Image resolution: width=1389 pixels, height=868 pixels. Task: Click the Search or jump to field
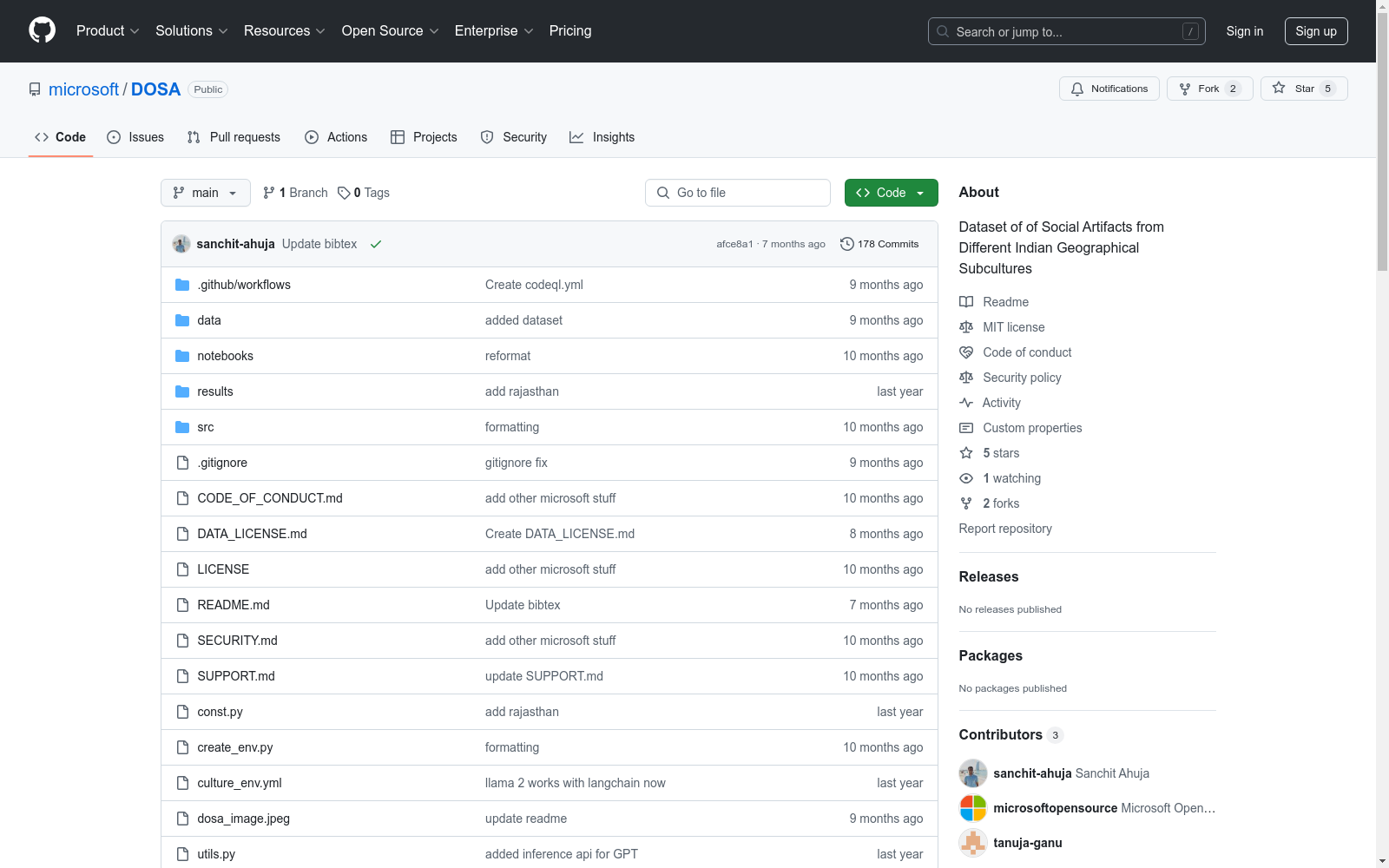(1067, 31)
